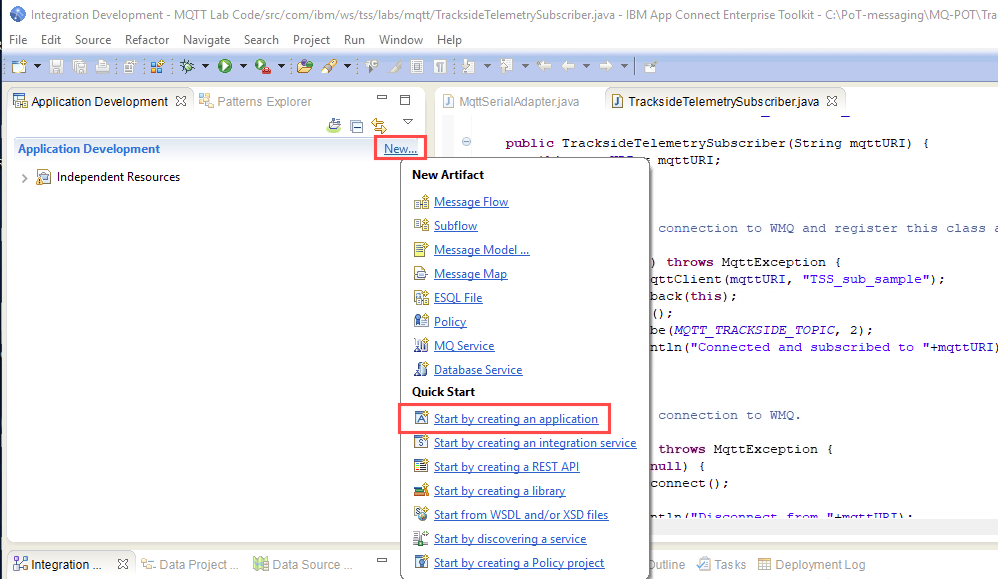Click Start by creating a library
The width and height of the screenshot is (998, 579).
pos(500,491)
